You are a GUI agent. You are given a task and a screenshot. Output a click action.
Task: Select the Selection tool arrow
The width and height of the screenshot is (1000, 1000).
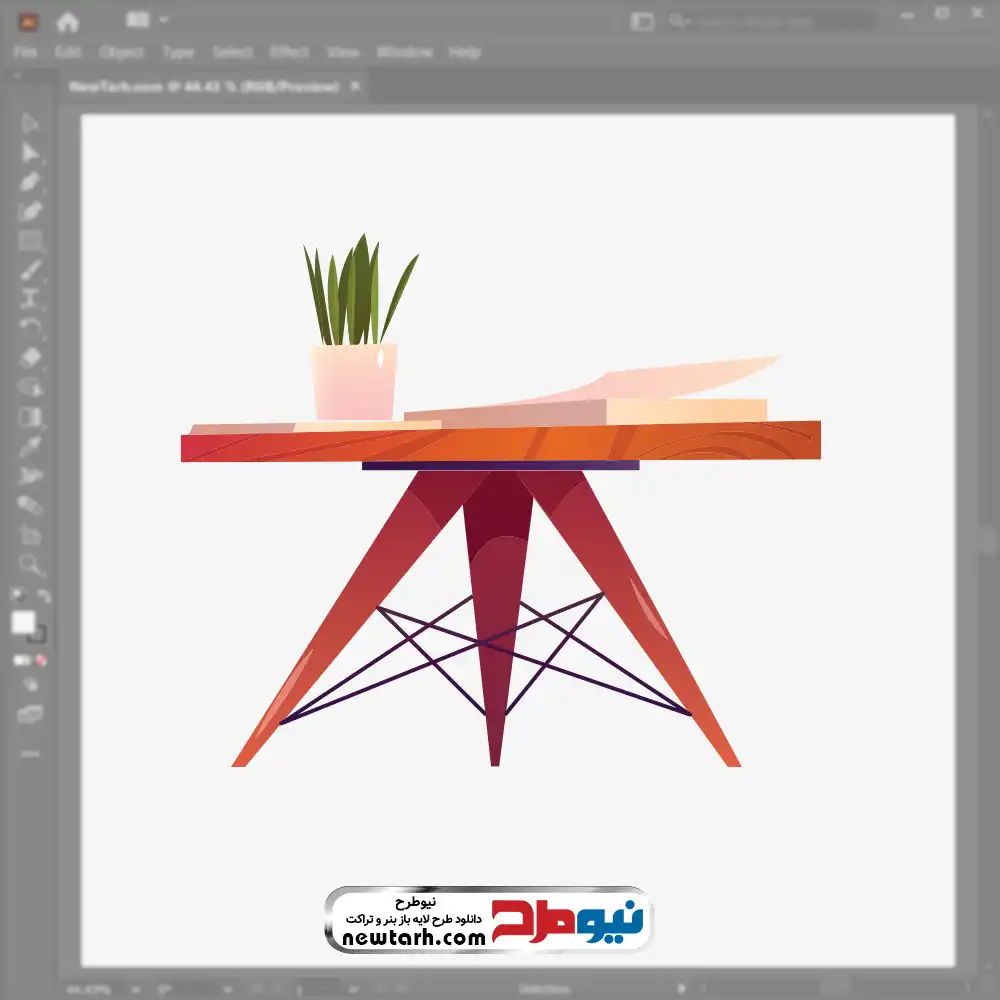point(30,123)
